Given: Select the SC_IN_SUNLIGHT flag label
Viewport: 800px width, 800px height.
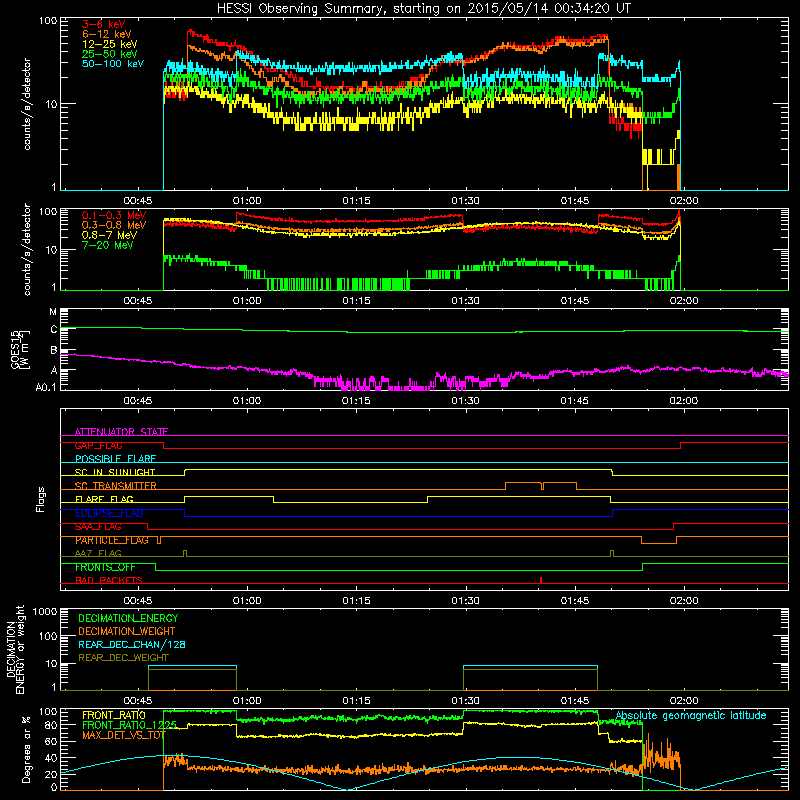Looking at the screenshot, I should pos(115,472).
